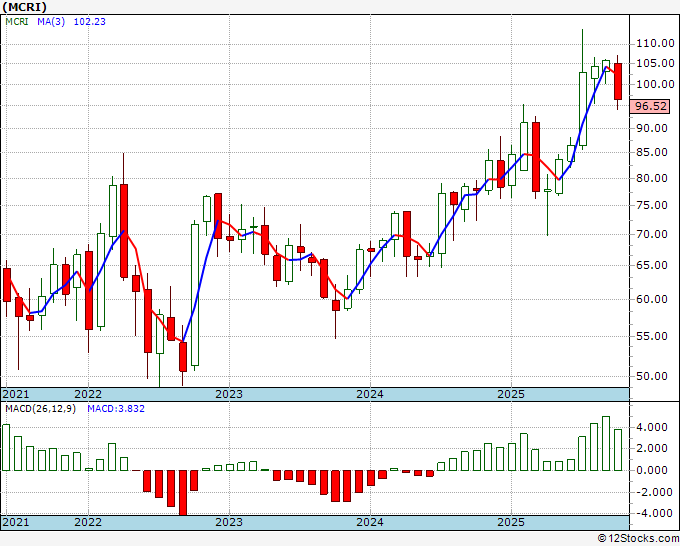The width and height of the screenshot is (680, 546).
Task: Click the 60.00 price axis label
Action: tap(651, 299)
